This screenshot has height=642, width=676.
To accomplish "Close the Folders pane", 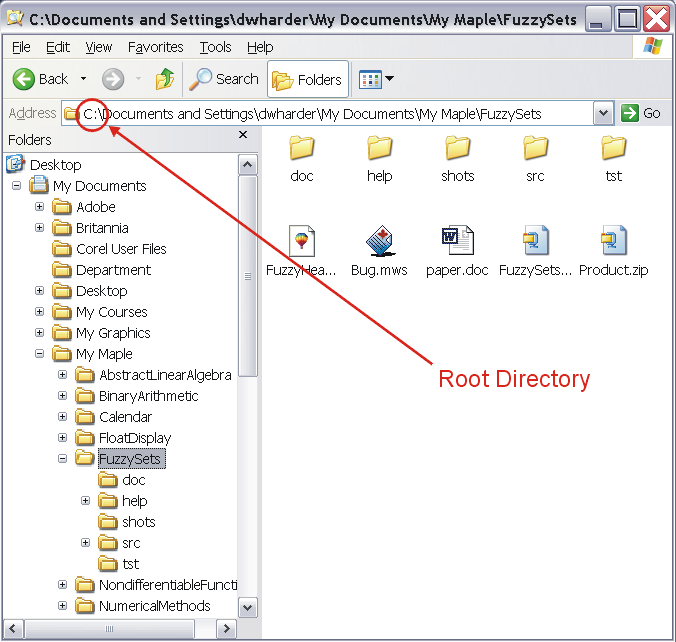I will (x=243, y=136).
